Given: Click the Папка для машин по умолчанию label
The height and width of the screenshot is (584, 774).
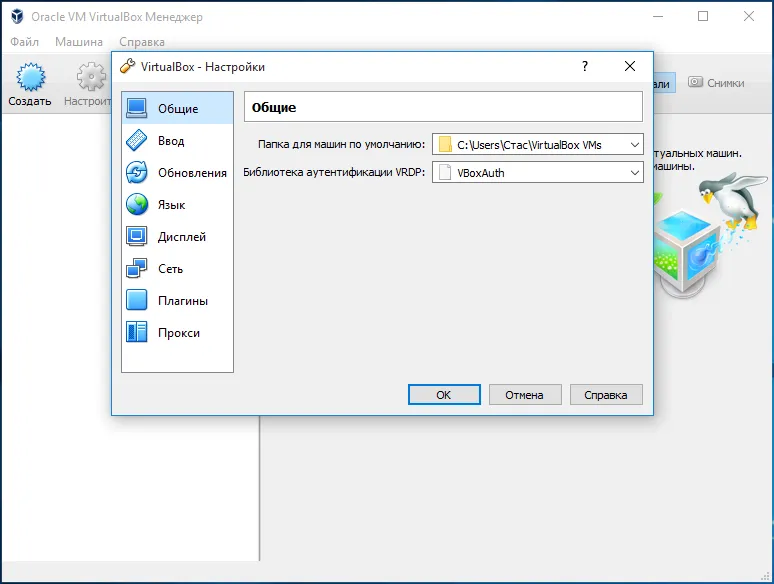Looking at the screenshot, I should pos(341,144).
